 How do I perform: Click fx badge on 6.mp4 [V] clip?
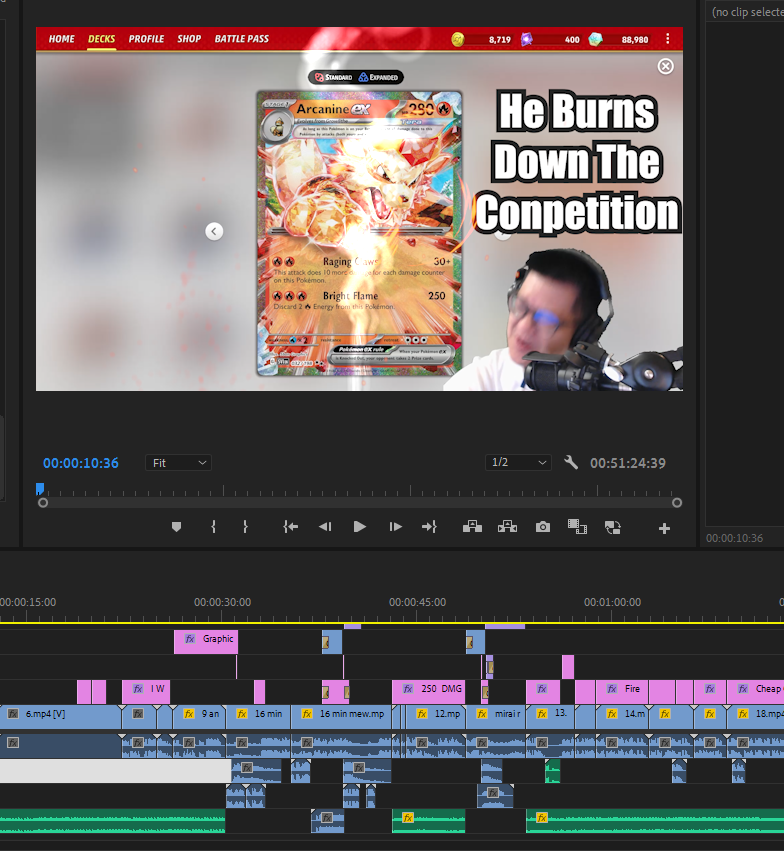point(14,714)
